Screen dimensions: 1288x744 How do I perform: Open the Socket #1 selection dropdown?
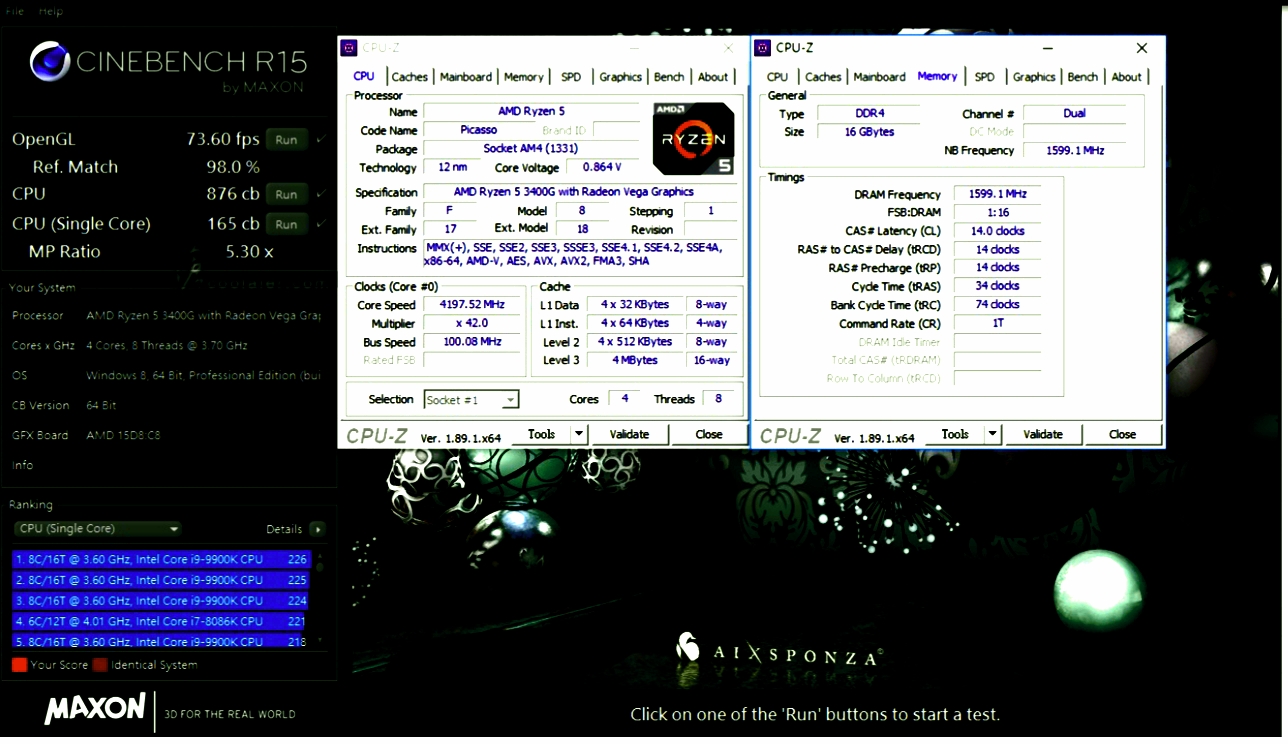pyautogui.click(x=471, y=400)
